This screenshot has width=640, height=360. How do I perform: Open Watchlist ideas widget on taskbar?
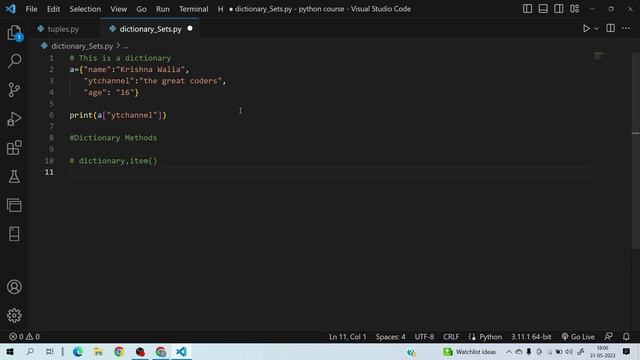pos(469,352)
